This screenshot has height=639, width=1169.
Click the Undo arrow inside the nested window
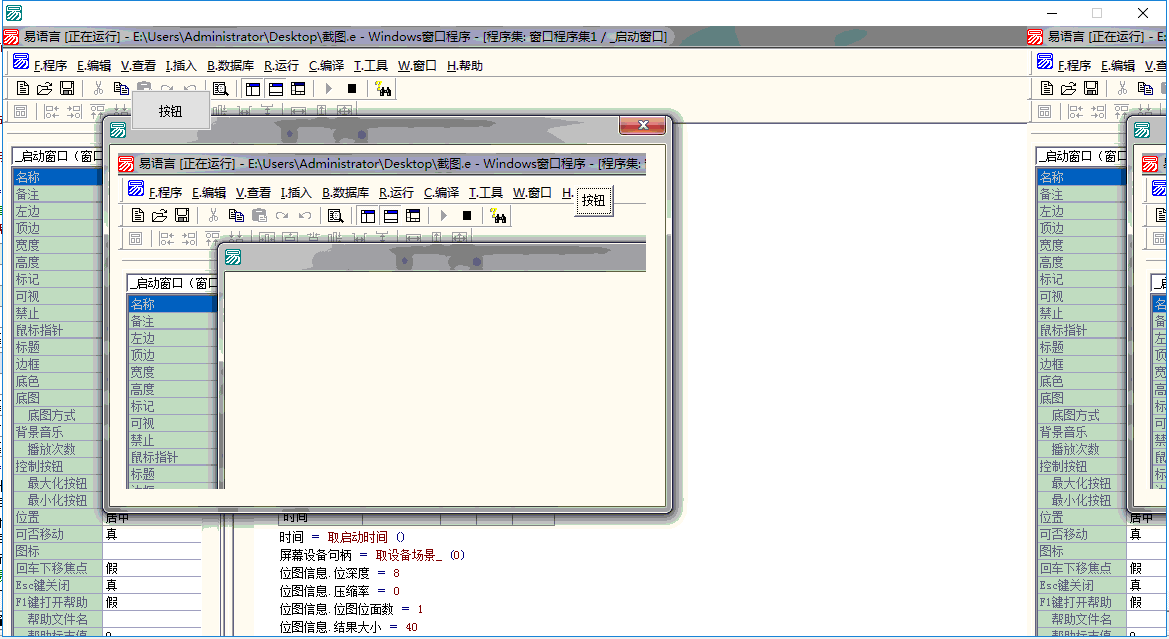[305, 215]
